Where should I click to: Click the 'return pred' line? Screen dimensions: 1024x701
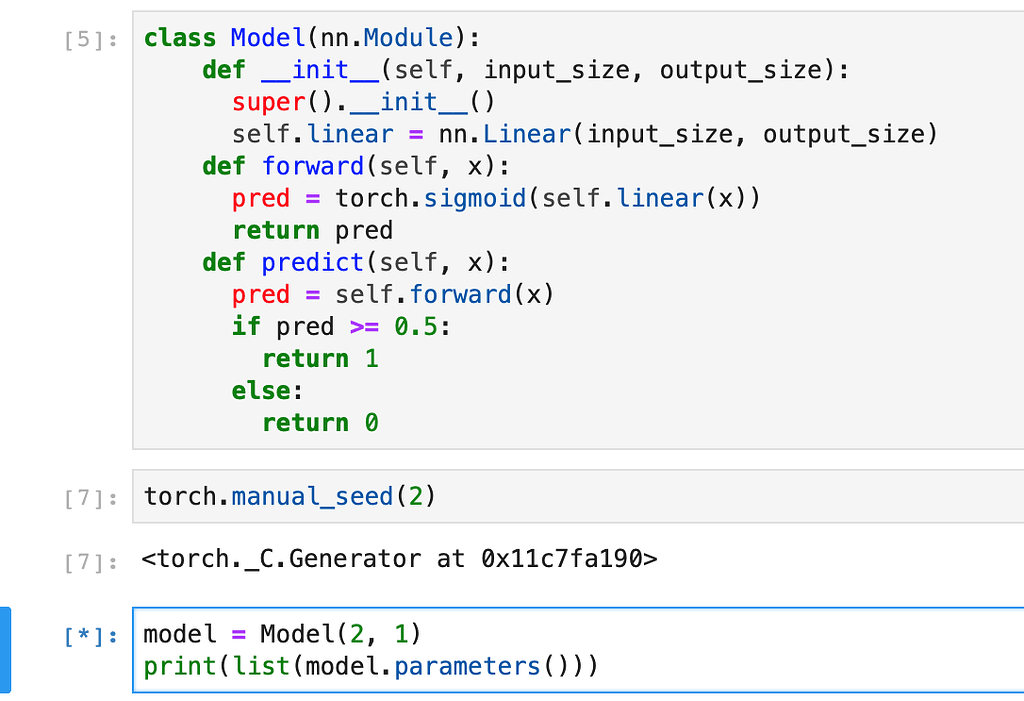313,230
